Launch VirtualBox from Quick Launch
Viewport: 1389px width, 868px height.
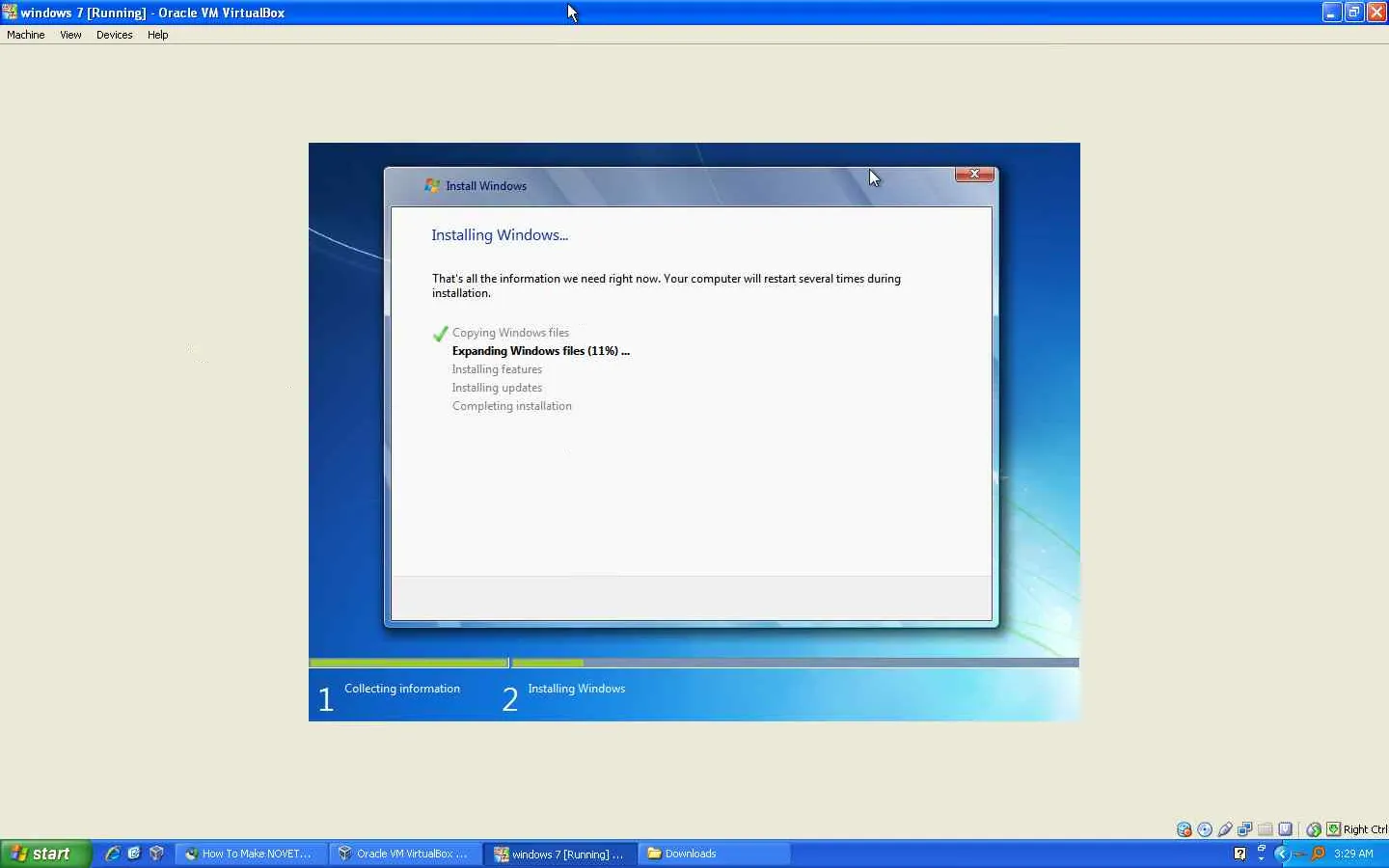tap(156, 854)
